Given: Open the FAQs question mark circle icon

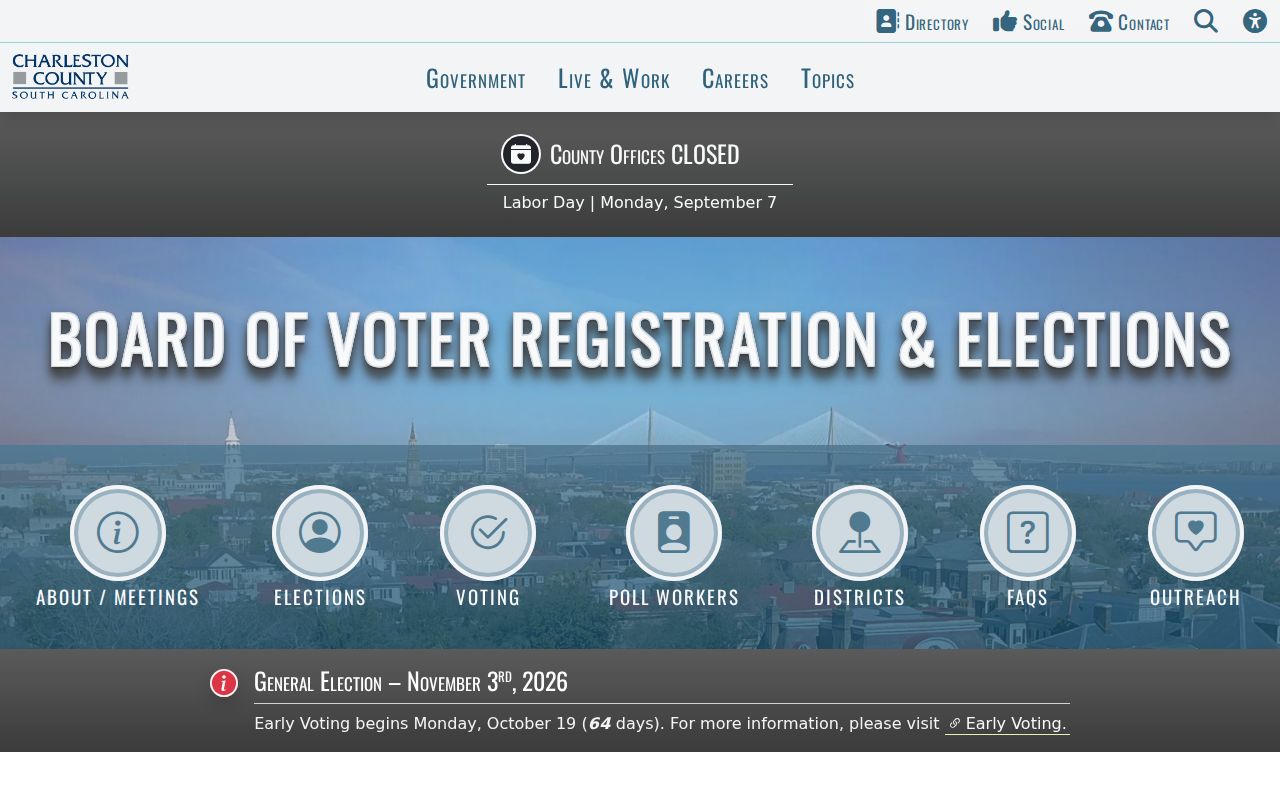Looking at the screenshot, I should [x=1028, y=533].
